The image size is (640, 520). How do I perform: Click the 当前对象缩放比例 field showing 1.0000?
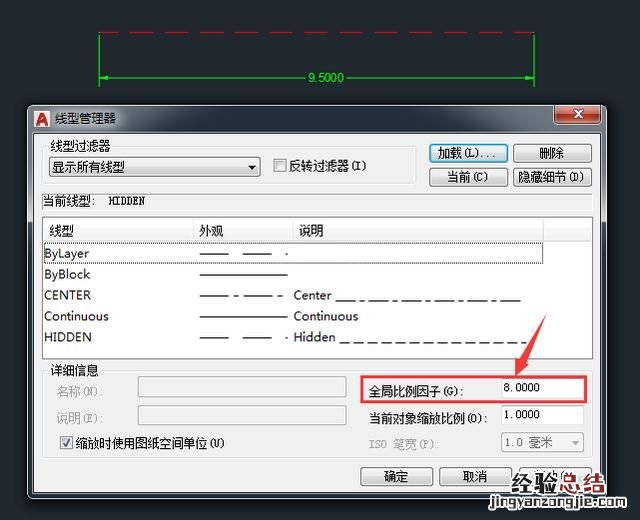point(542,415)
